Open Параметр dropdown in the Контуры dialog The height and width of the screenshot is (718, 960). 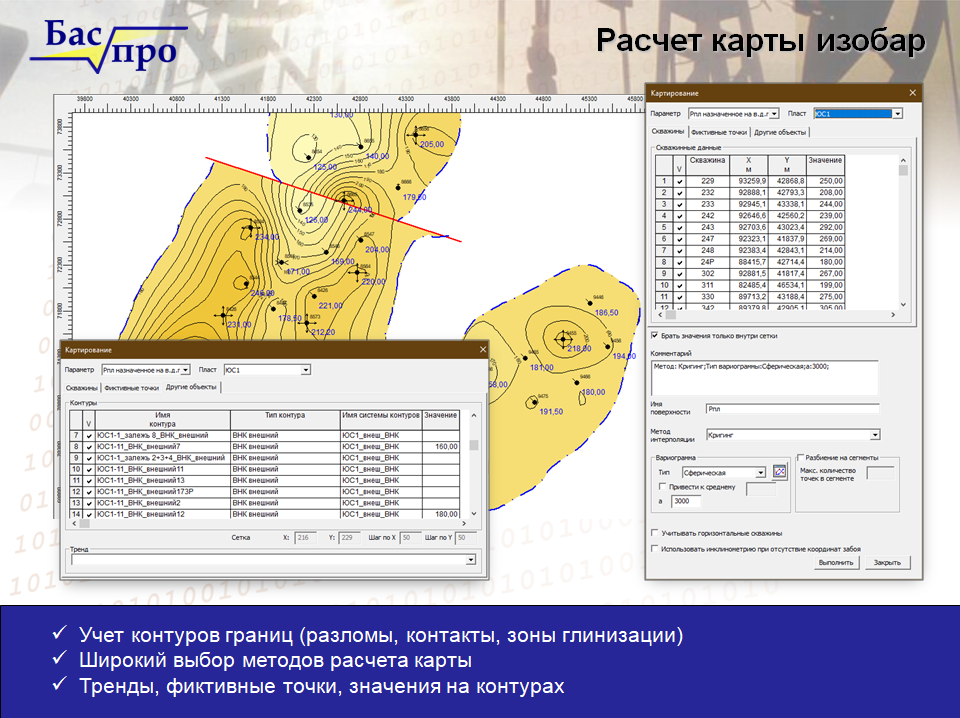pyautogui.click(x=186, y=370)
